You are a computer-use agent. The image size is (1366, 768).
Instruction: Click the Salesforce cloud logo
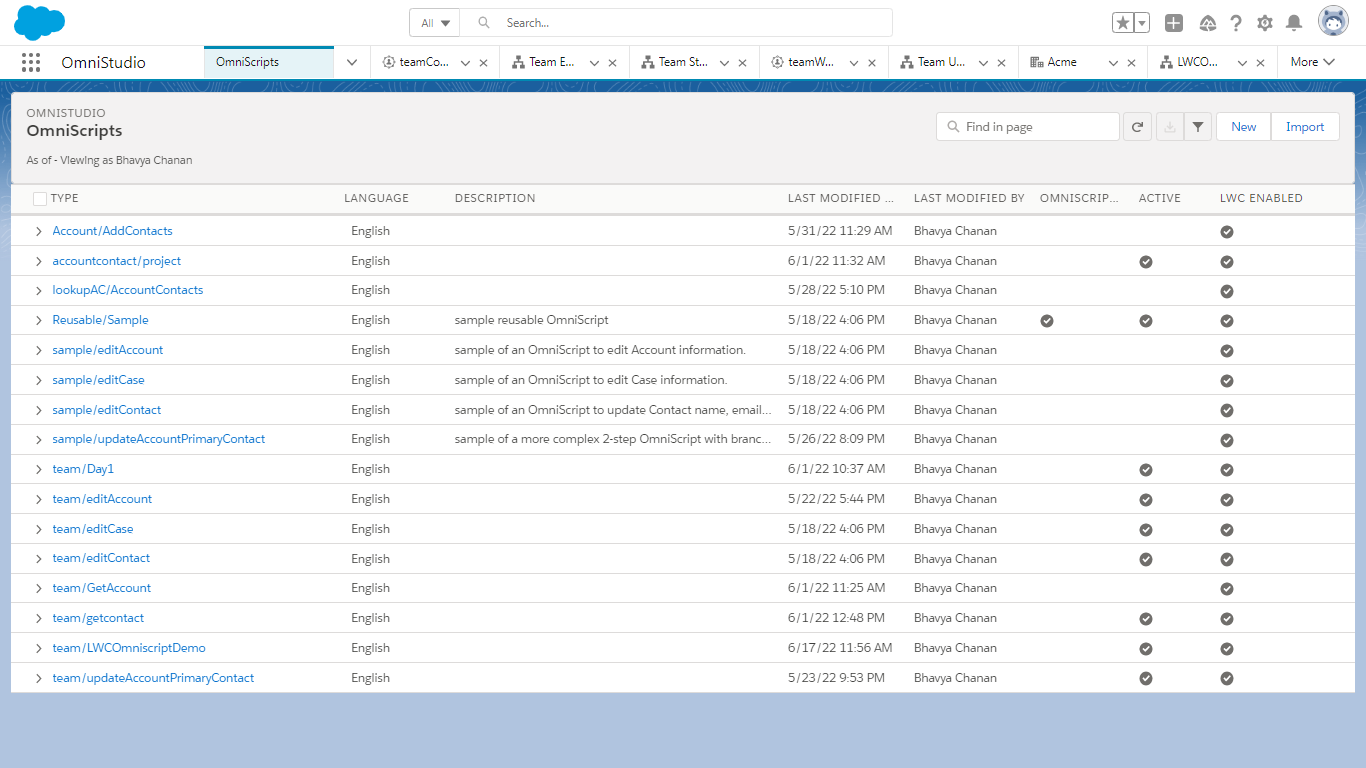tap(40, 22)
